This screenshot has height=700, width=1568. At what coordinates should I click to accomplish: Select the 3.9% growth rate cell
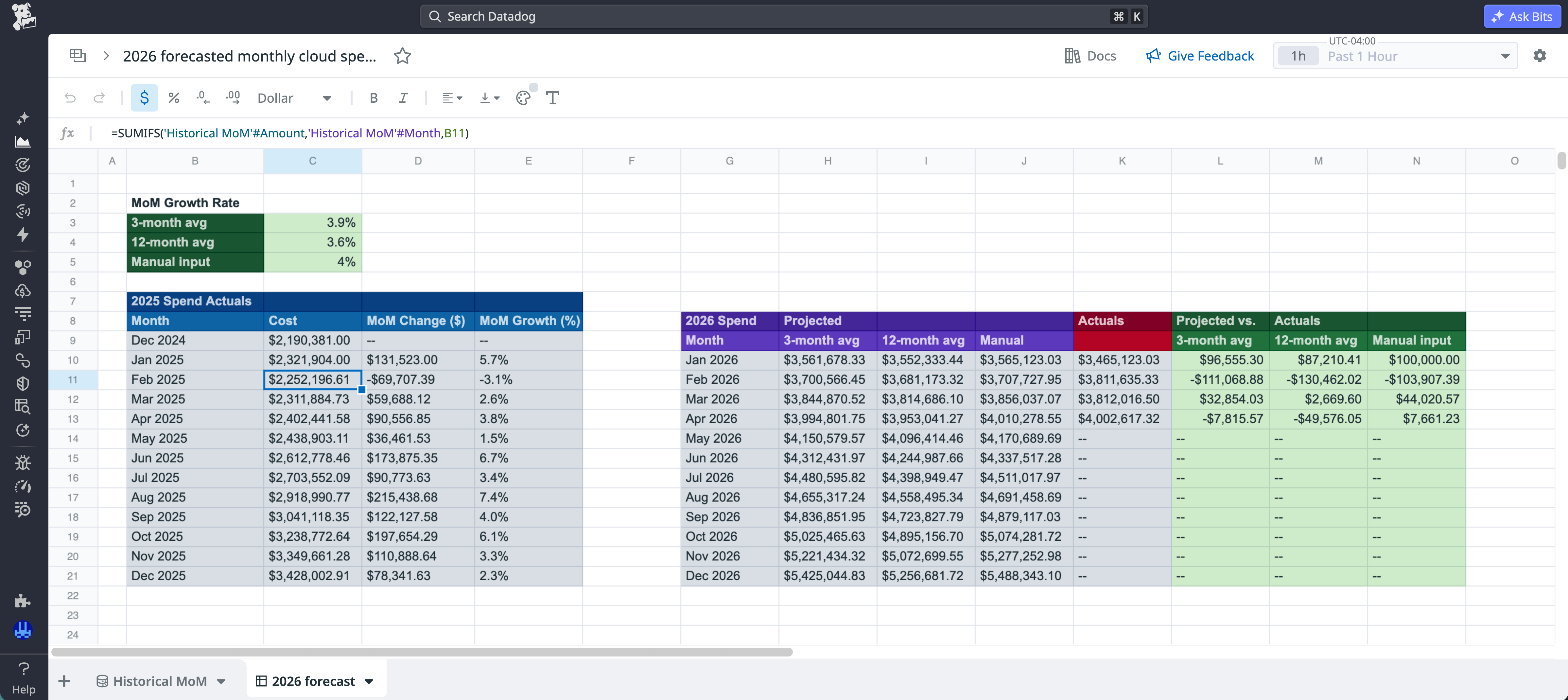click(313, 223)
